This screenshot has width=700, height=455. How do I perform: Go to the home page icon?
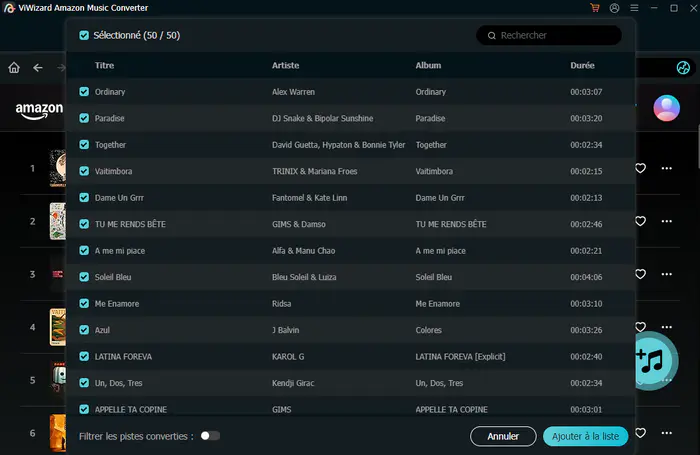coord(14,67)
